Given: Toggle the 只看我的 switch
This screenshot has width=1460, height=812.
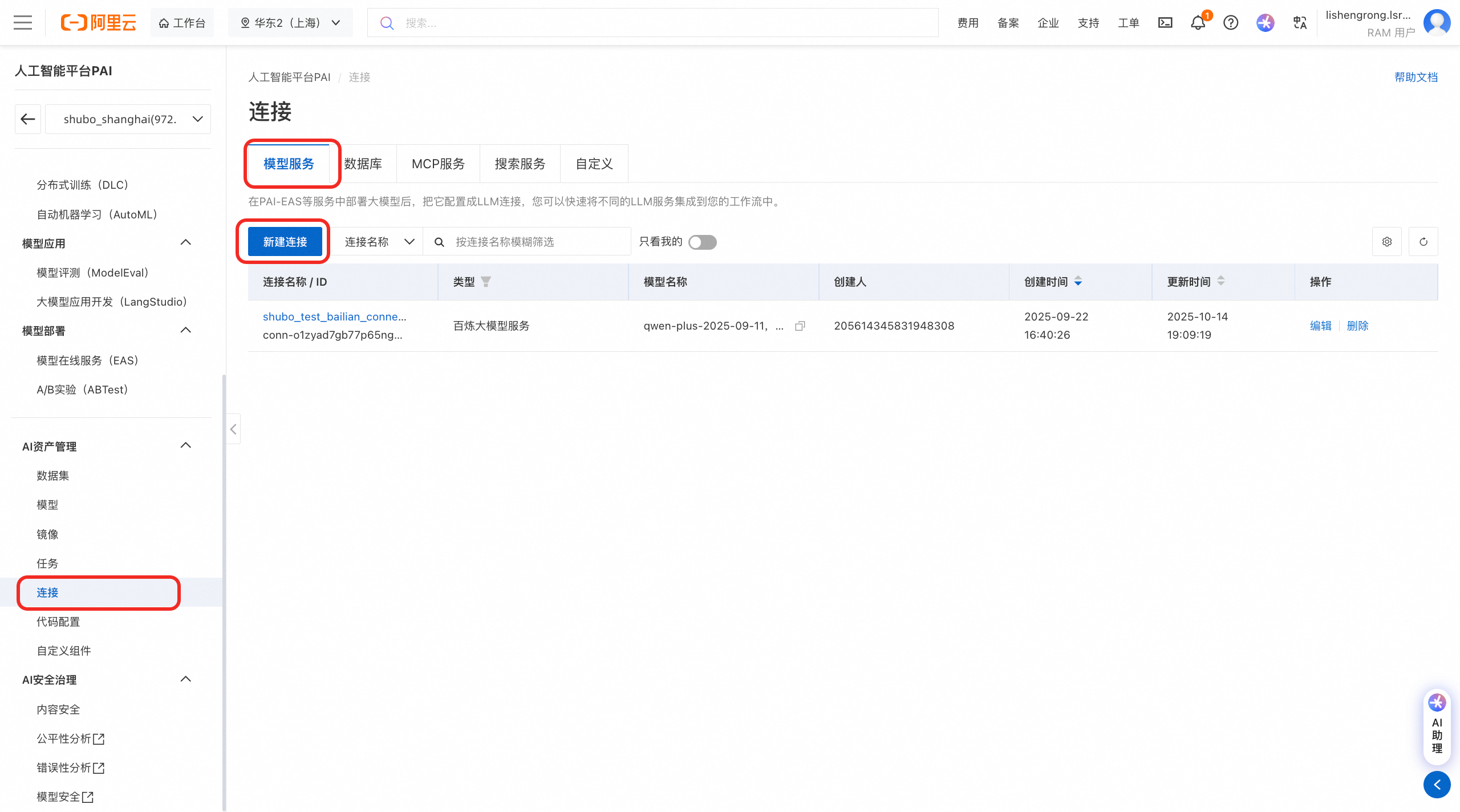Looking at the screenshot, I should [702, 242].
